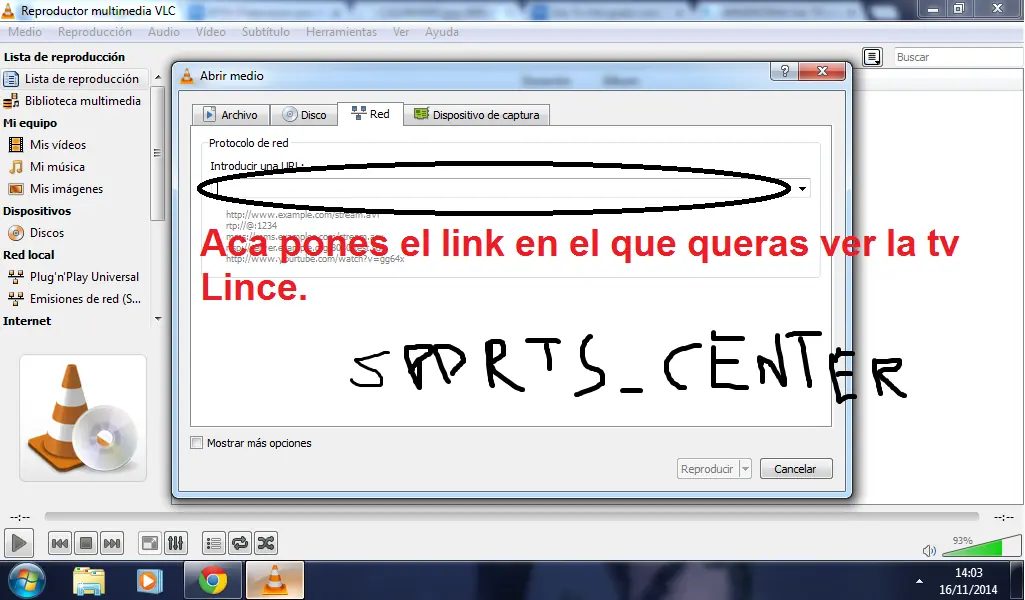Click the network URL input field
1025x600 pixels.
pos(502,189)
